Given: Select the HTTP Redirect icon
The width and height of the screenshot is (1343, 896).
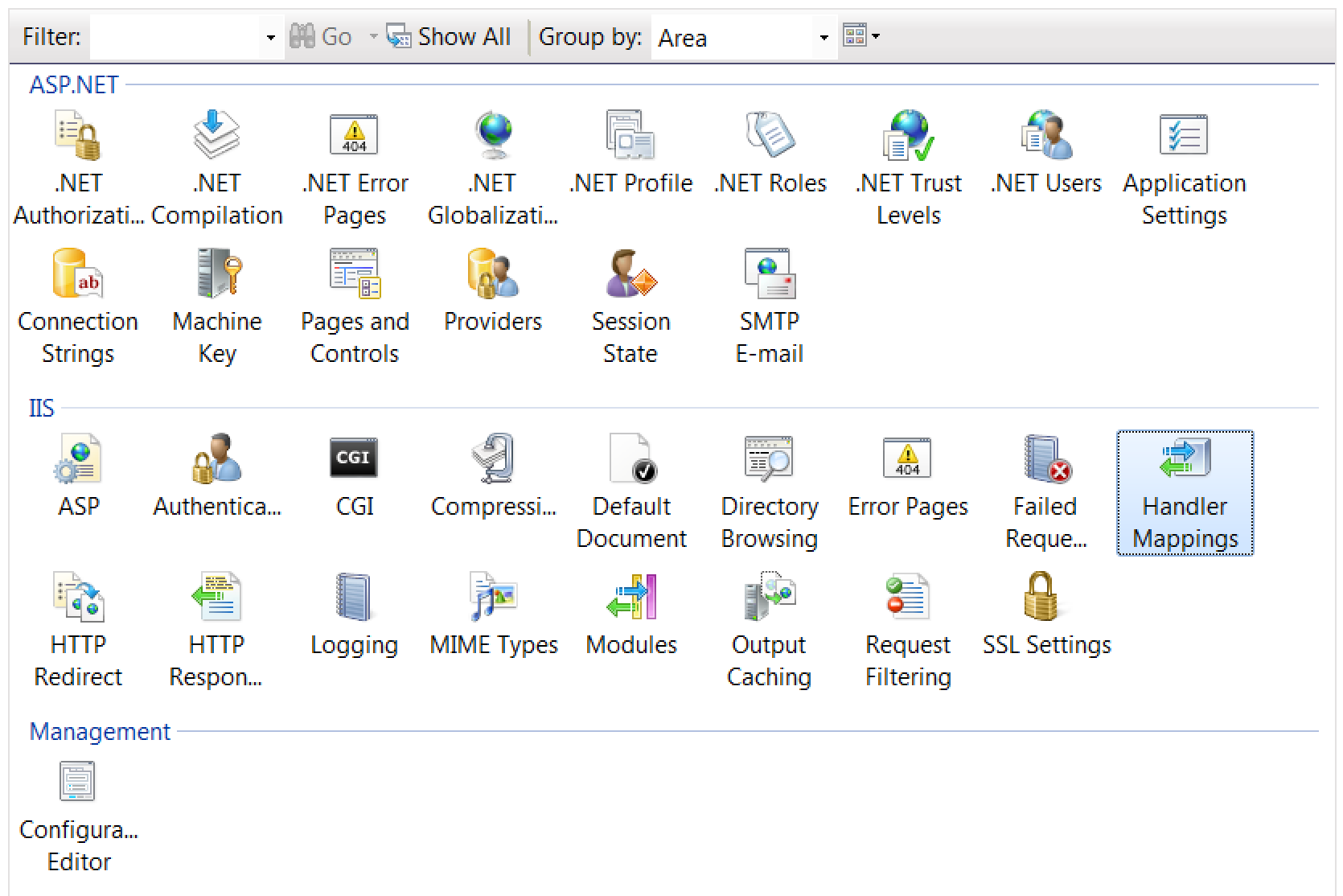Looking at the screenshot, I should 78,597.
